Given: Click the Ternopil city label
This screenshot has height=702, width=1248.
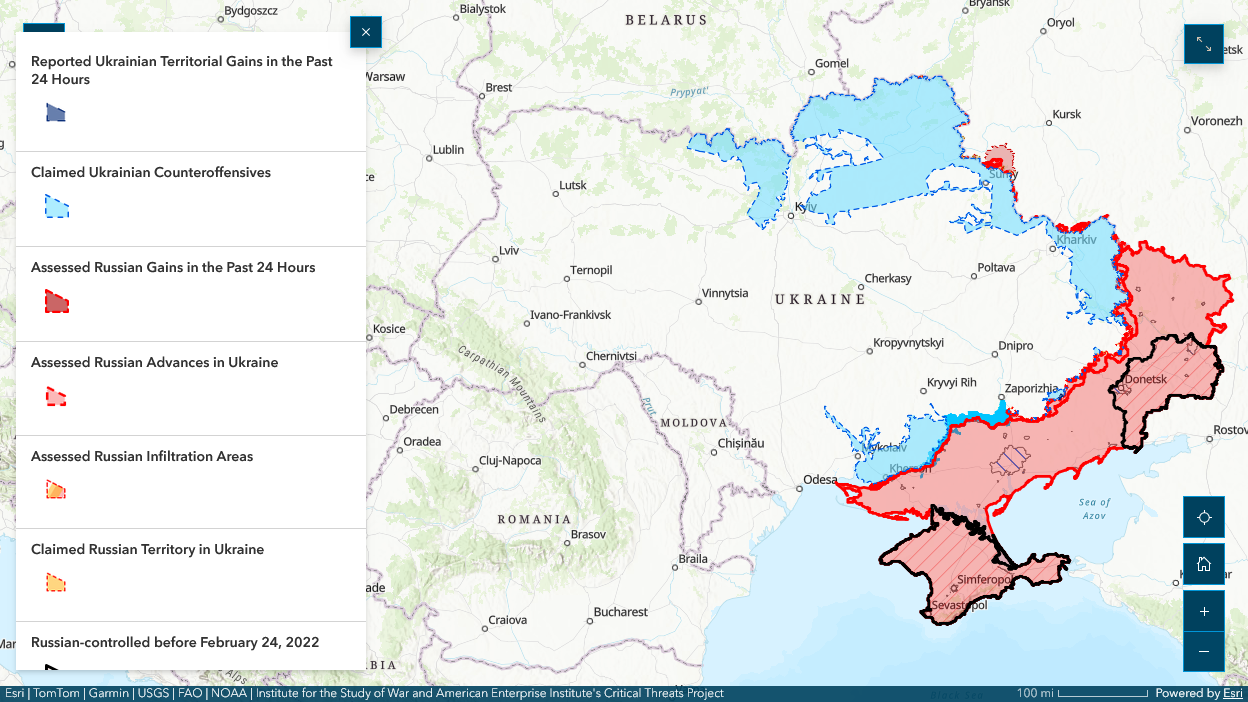Looking at the screenshot, I should point(591,271).
